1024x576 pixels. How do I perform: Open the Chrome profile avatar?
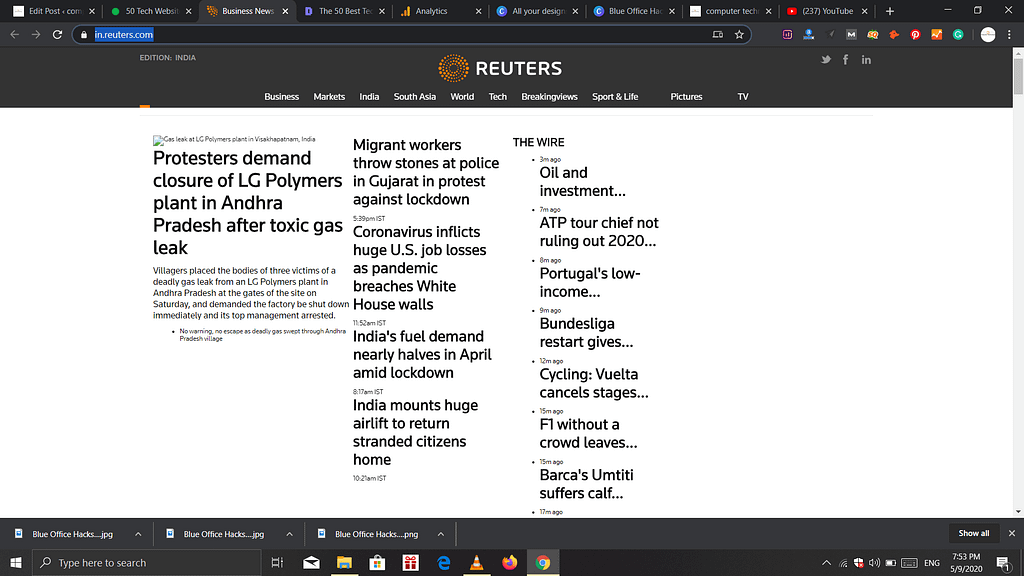pos(988,35)
